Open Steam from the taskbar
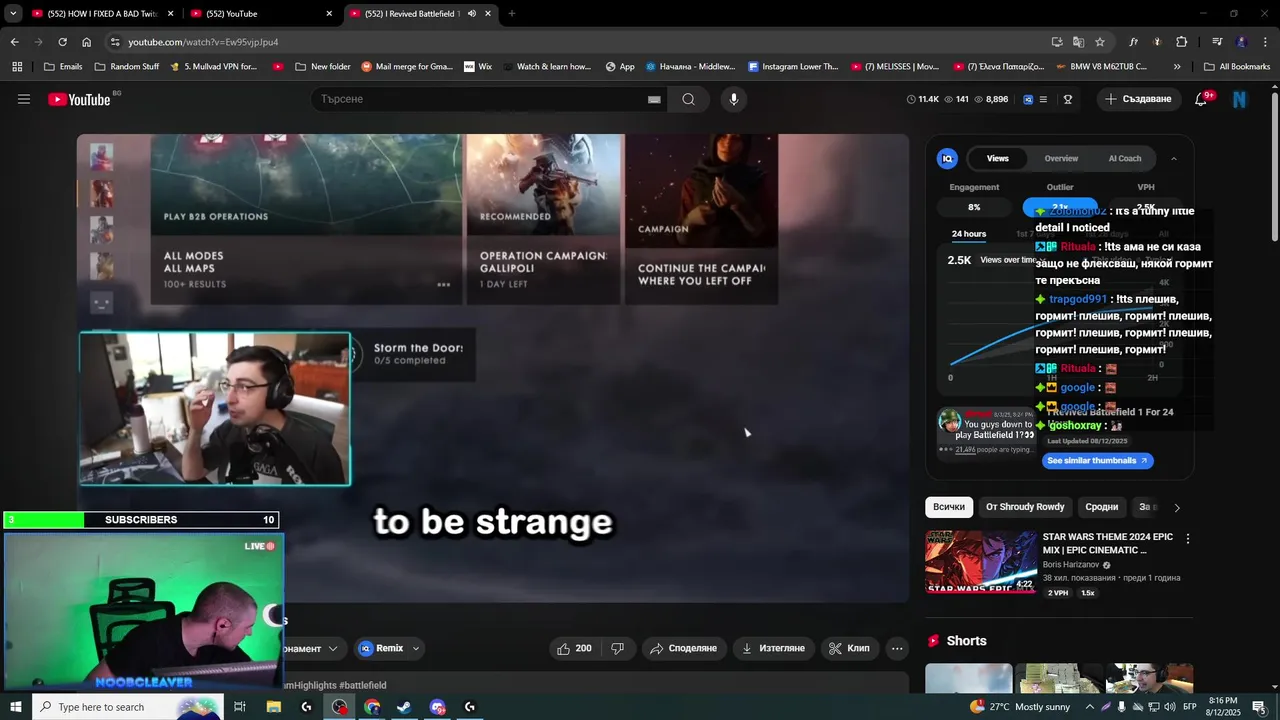The height and width of the screenshot is (720, 1280). pyautogui.click(x=404, y=707)
